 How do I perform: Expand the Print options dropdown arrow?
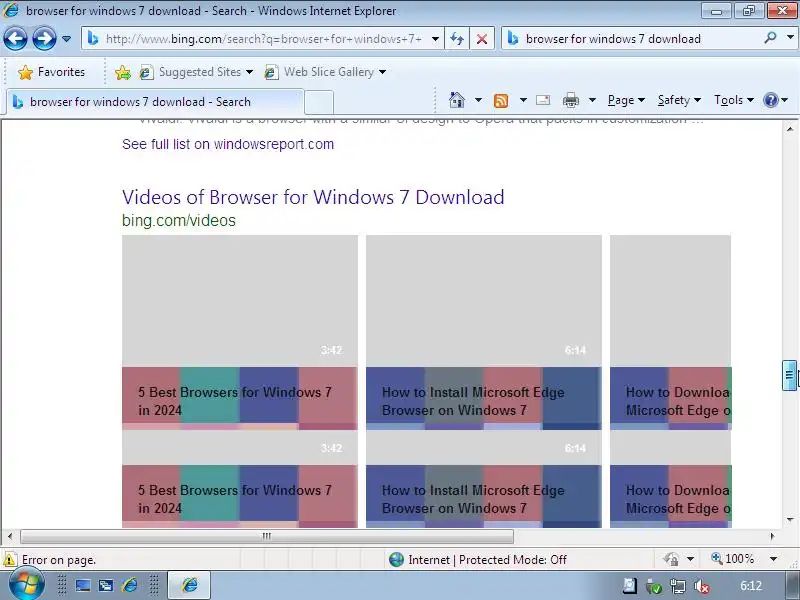coord(592,100)
